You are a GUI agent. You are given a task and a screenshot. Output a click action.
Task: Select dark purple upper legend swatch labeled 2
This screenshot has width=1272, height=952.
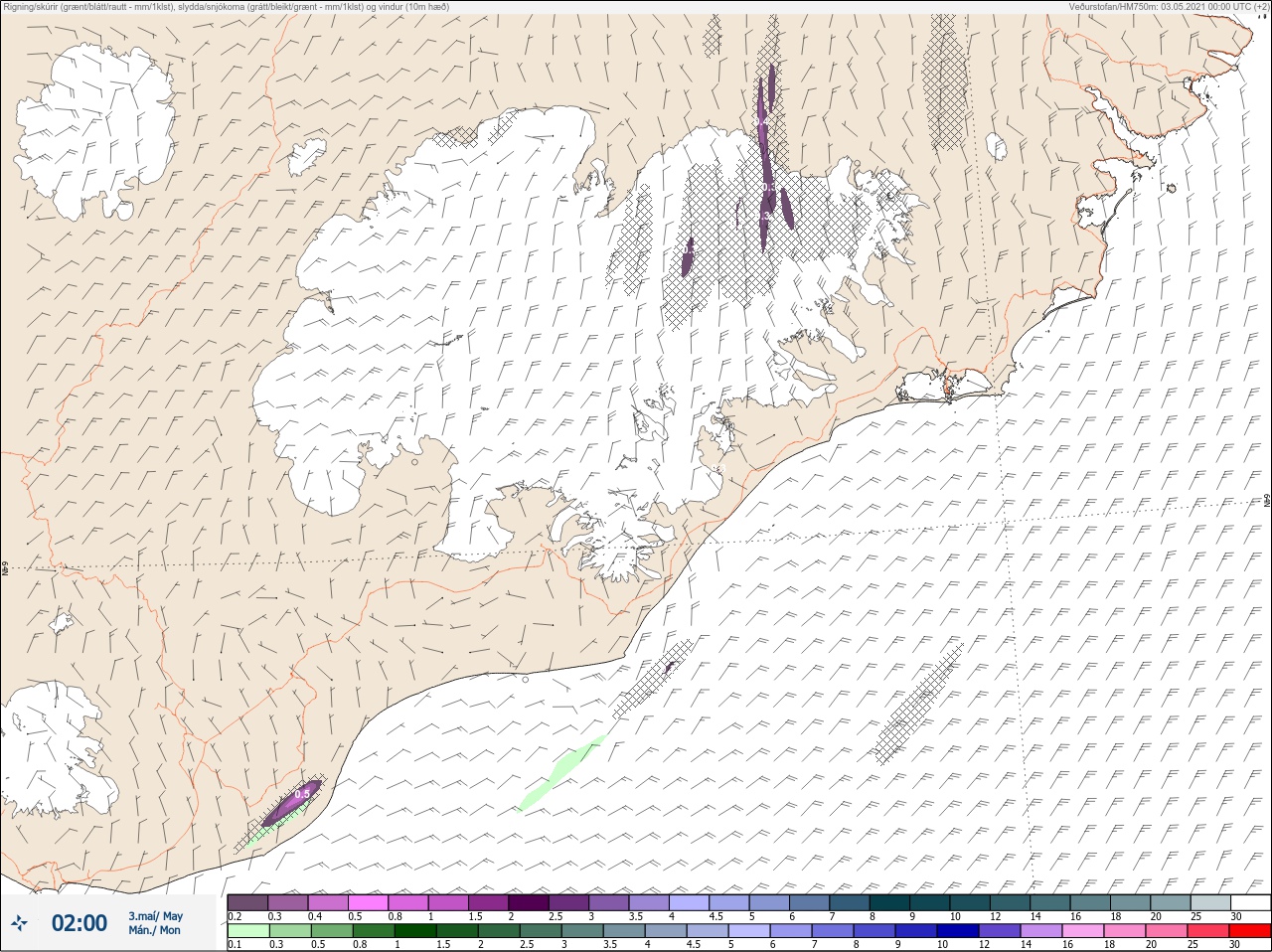(x=530, y=902)
